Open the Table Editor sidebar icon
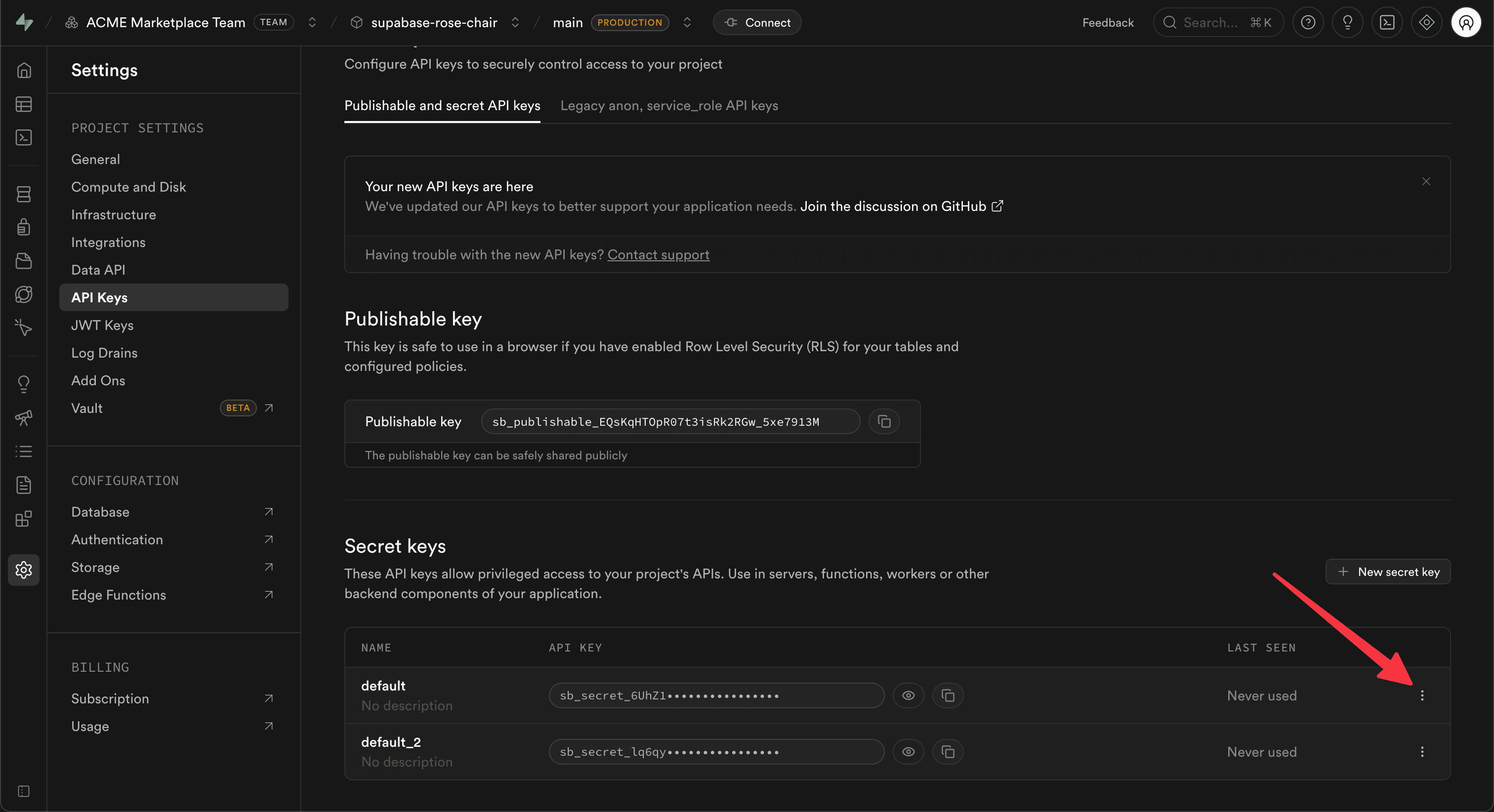Viewport: 1494px width, 812px height. [24, 104]
